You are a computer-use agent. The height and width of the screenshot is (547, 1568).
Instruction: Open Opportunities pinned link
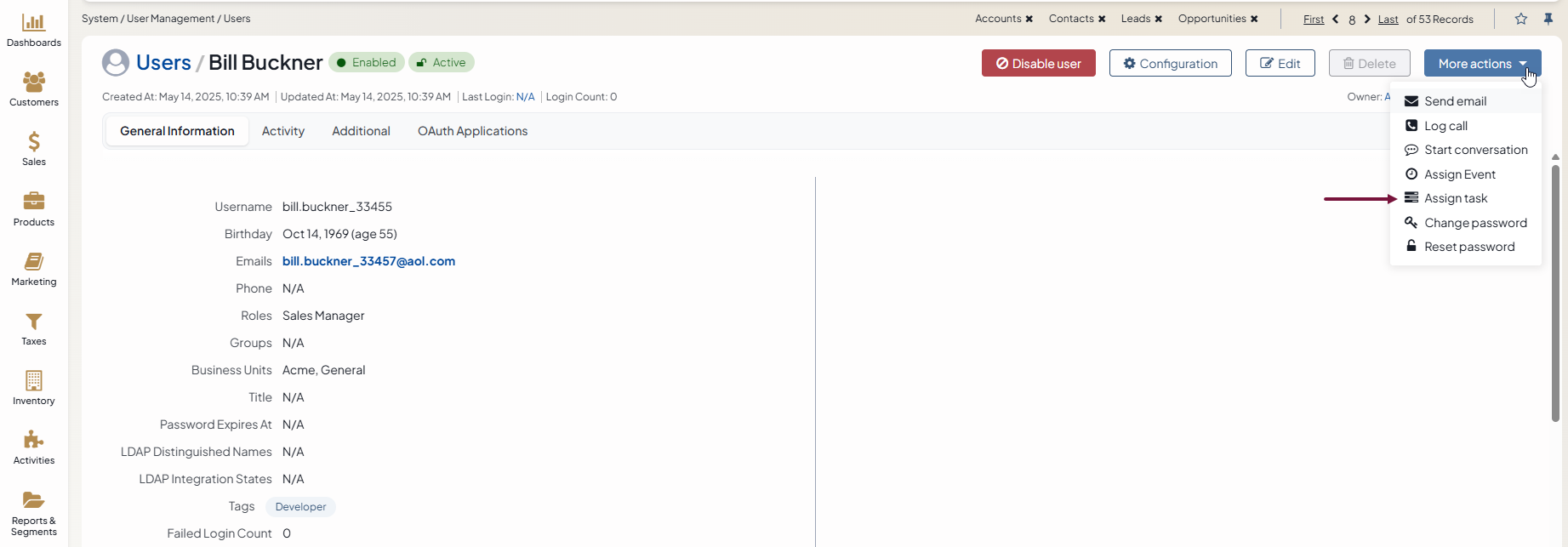click(1212, 19)
